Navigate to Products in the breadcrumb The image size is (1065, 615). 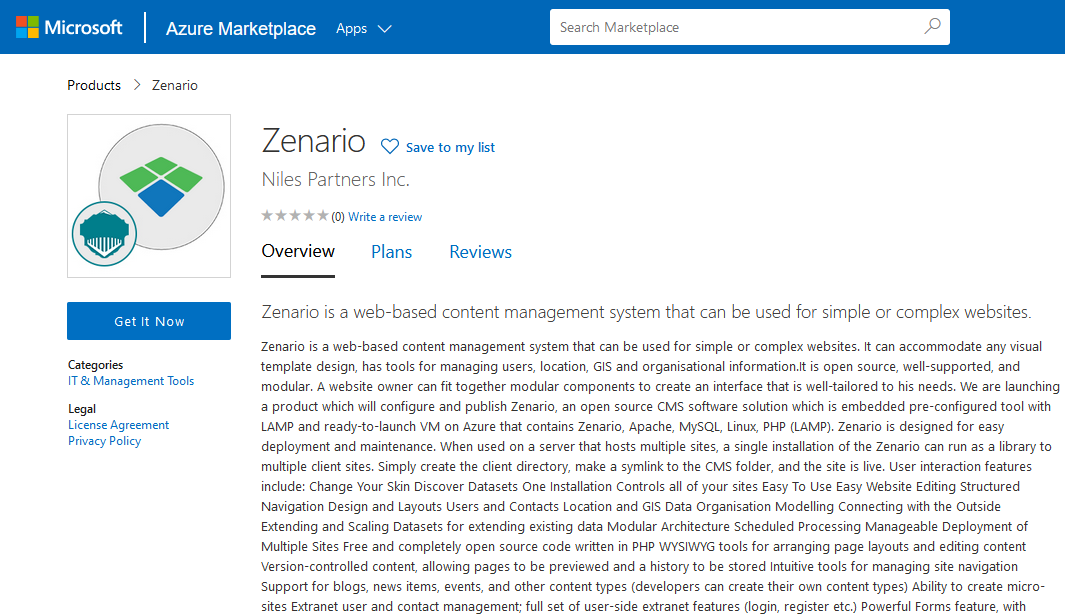click(94, 85)
